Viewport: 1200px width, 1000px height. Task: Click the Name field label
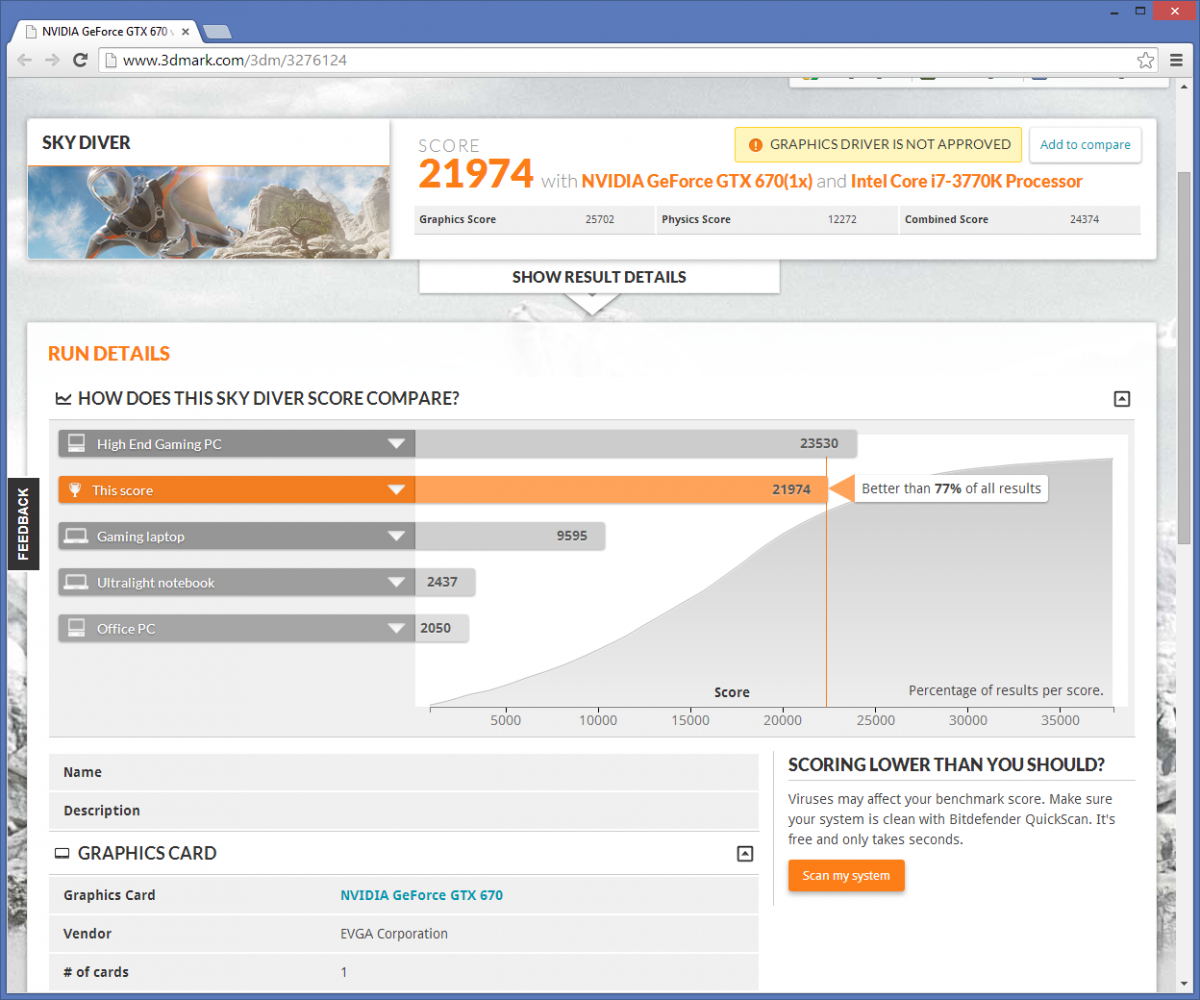(x=82, y=772)
